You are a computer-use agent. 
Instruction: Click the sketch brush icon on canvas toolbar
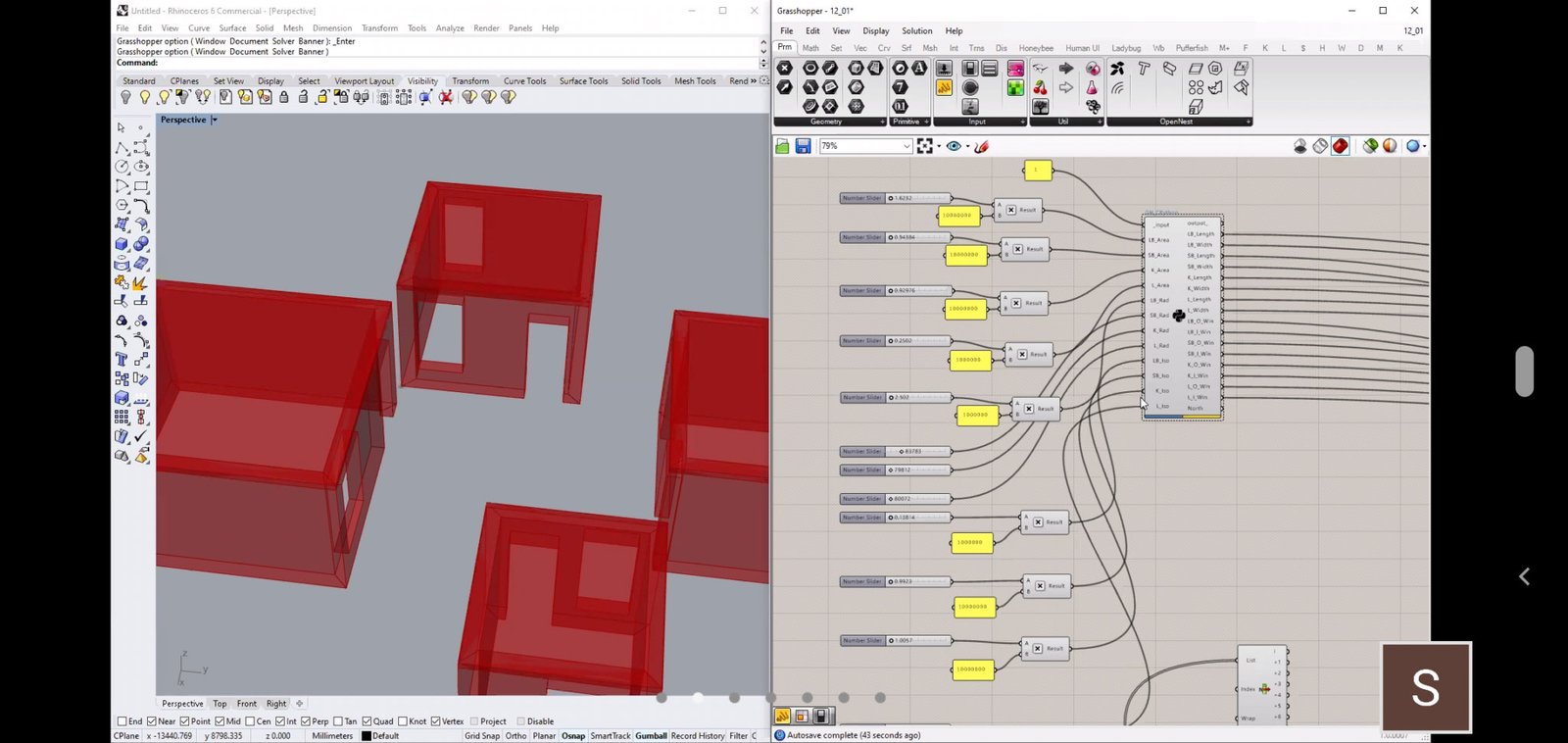pos(981,146)
